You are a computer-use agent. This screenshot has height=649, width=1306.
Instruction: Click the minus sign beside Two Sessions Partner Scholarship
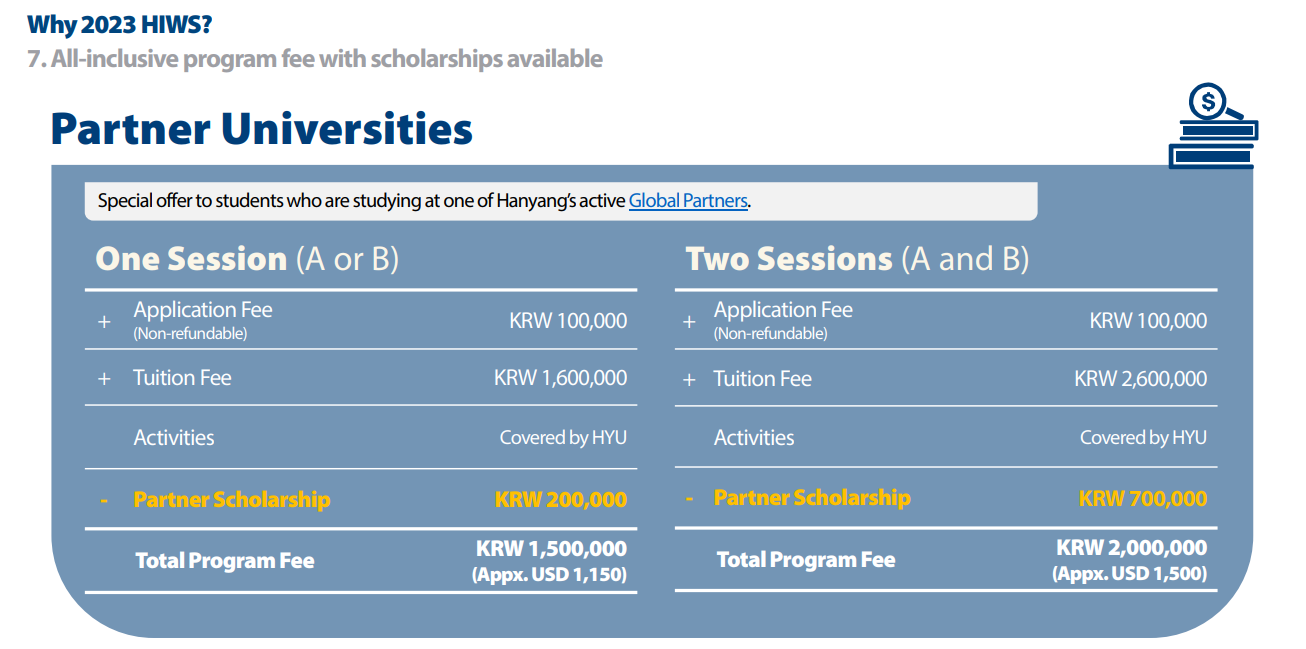[x=688, y=498]
